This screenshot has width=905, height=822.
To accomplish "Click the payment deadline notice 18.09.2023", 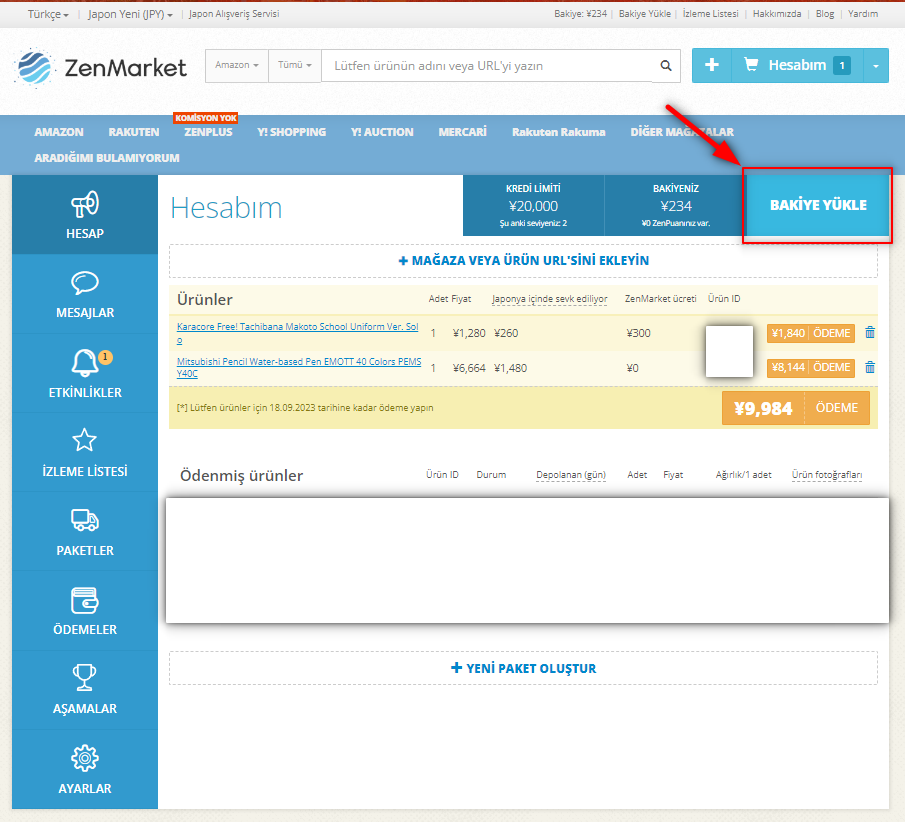I will [x=305, y=408].
